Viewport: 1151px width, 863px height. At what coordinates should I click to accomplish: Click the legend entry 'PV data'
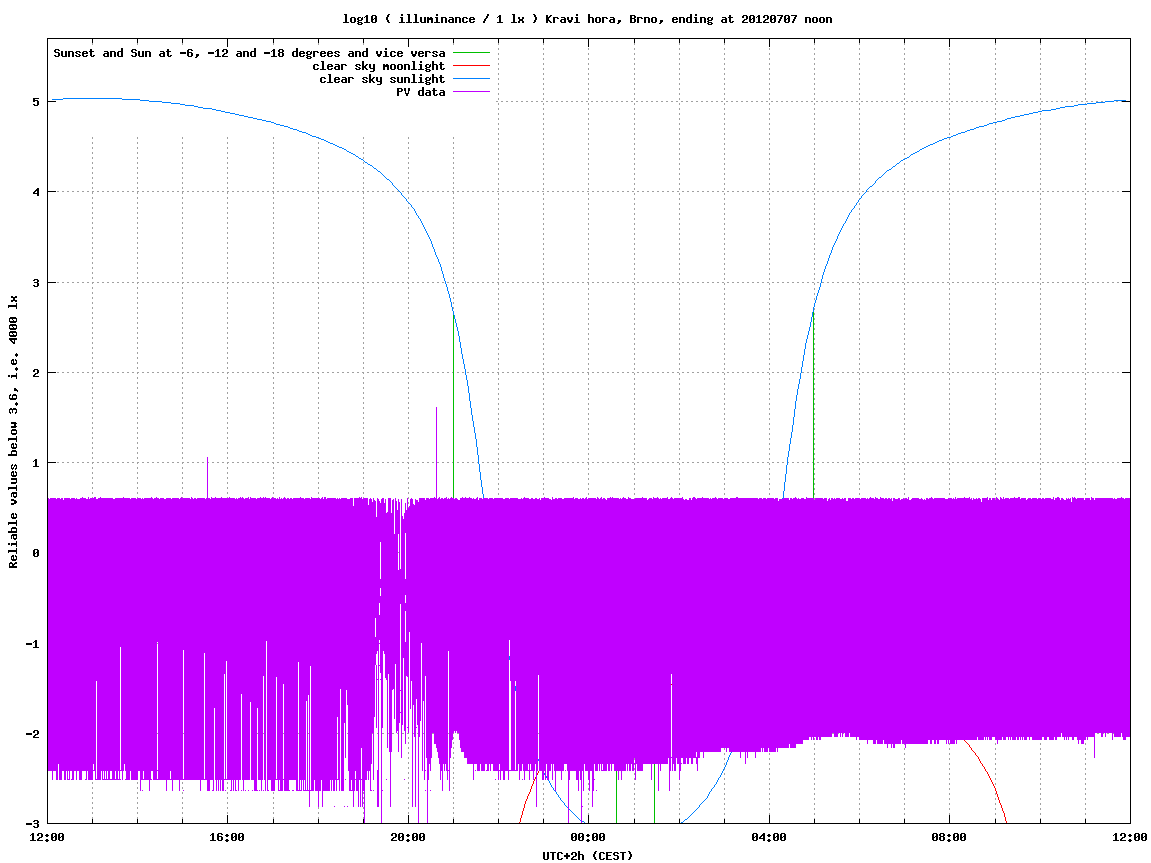click(421, 92)
